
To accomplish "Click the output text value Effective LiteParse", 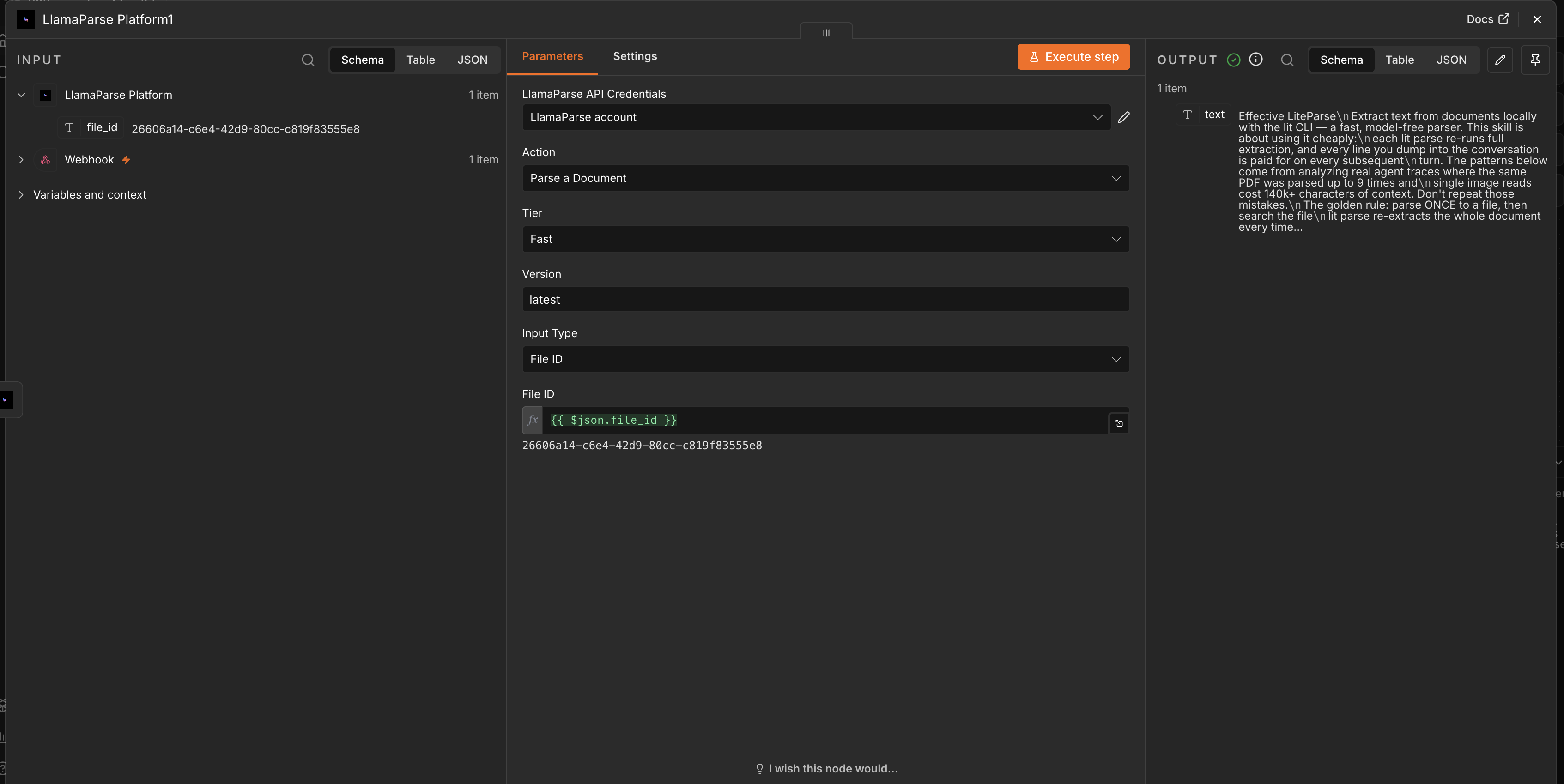I will (1392, 172).
